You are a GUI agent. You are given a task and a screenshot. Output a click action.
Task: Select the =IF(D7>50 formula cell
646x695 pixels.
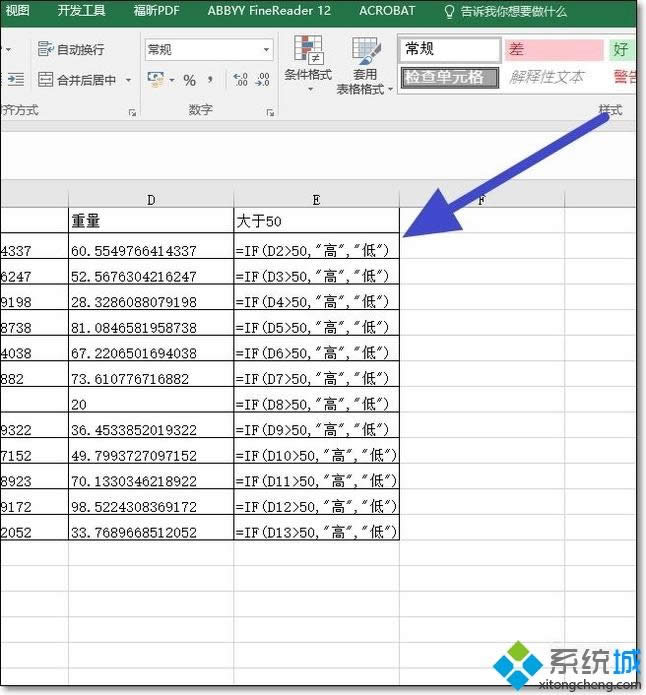(x=316, y=374)
